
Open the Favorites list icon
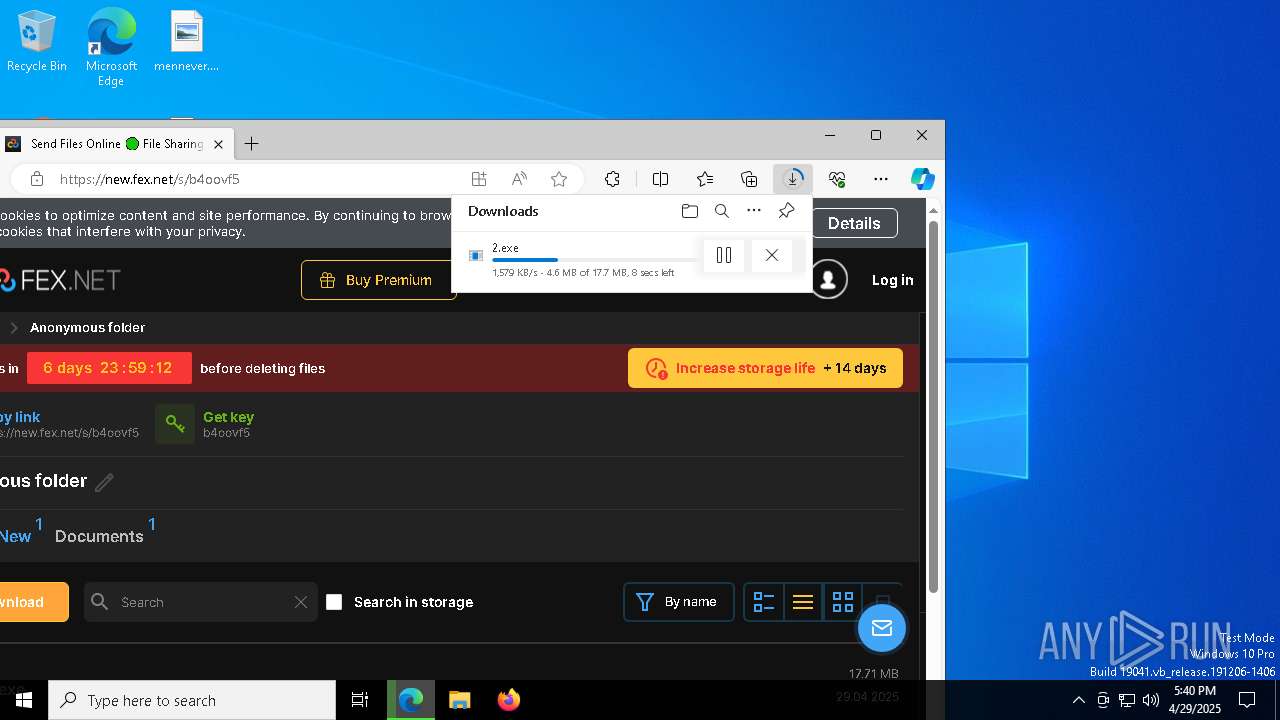click(x=705, y=179)
